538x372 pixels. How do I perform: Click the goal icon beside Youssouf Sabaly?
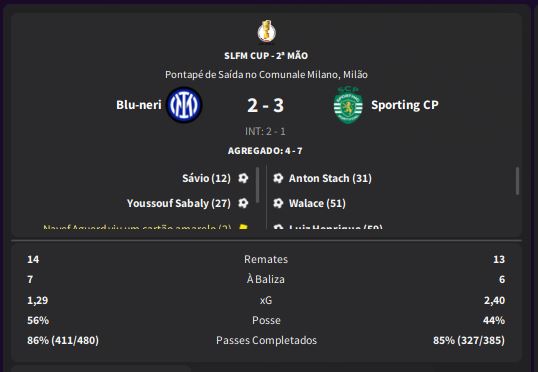click(243, 203)
